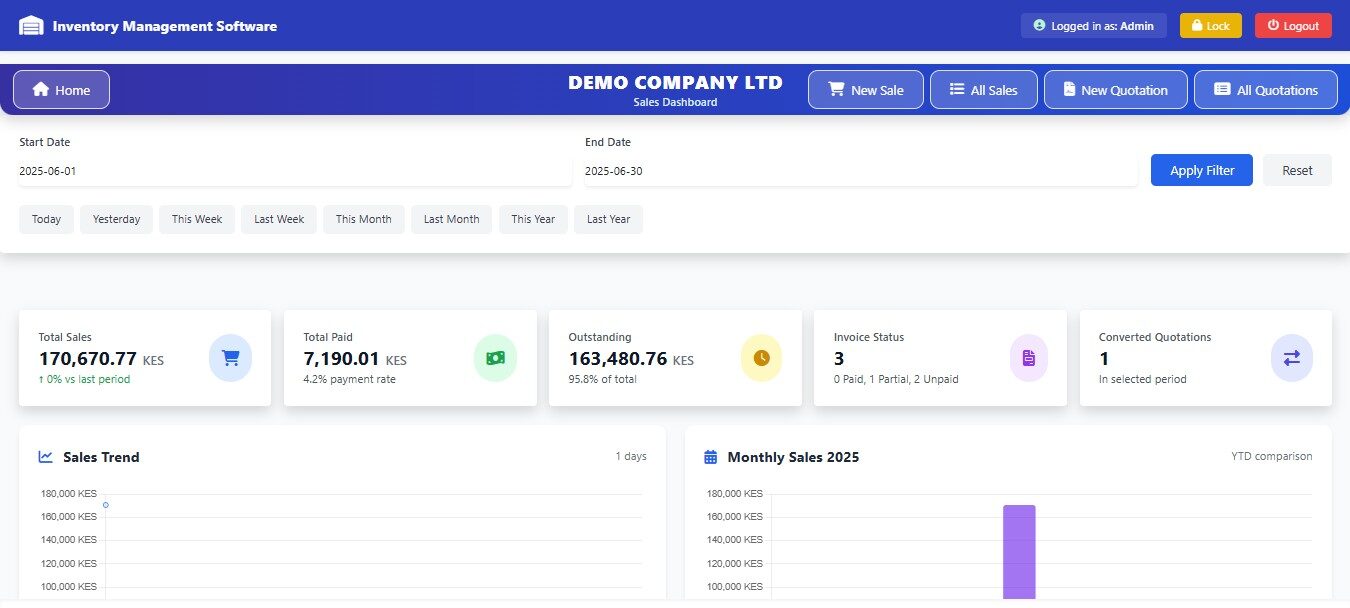Click the chart icon beside Sales Trend heading
The width and height of the screenshot is (1350, 608).
click(45, 456)
